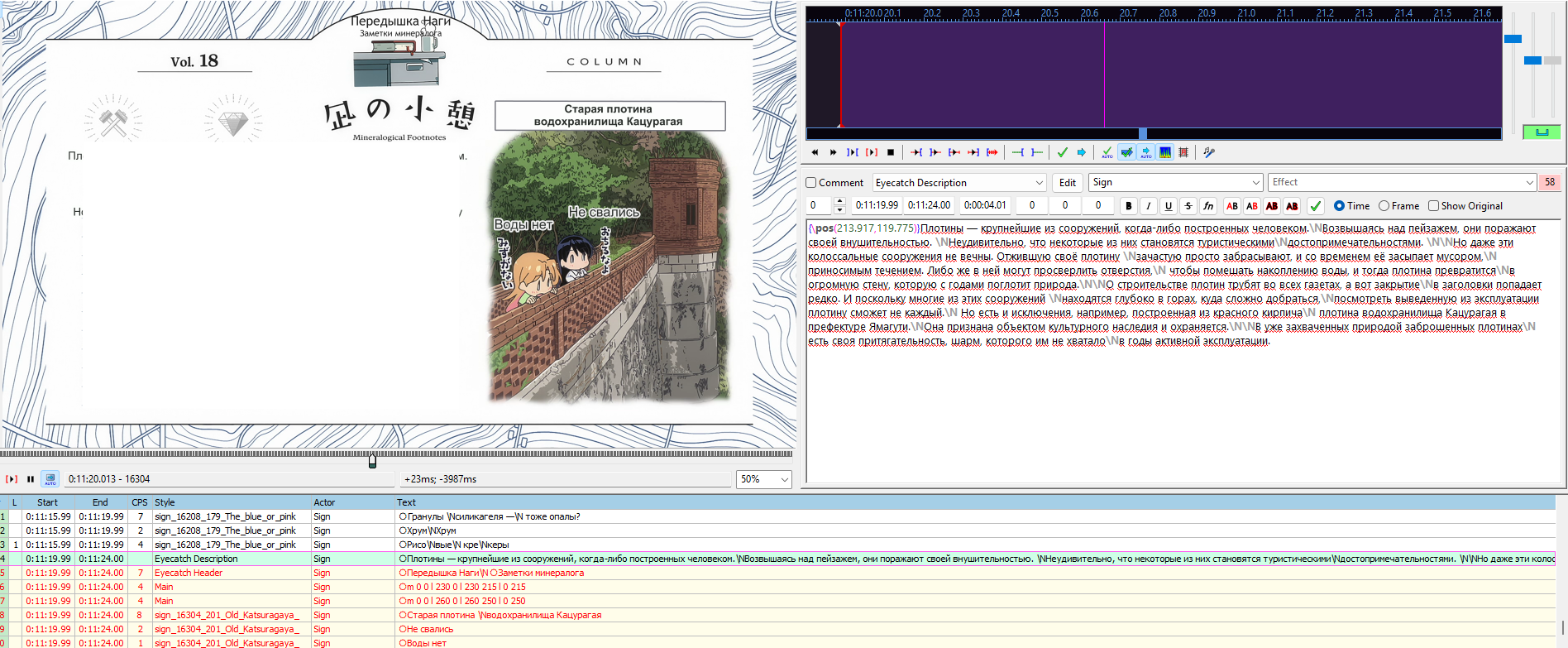Screen dimensions: 1568x648
Task: Commit audio timing with green checkmark
Action: click(1063, 152)
